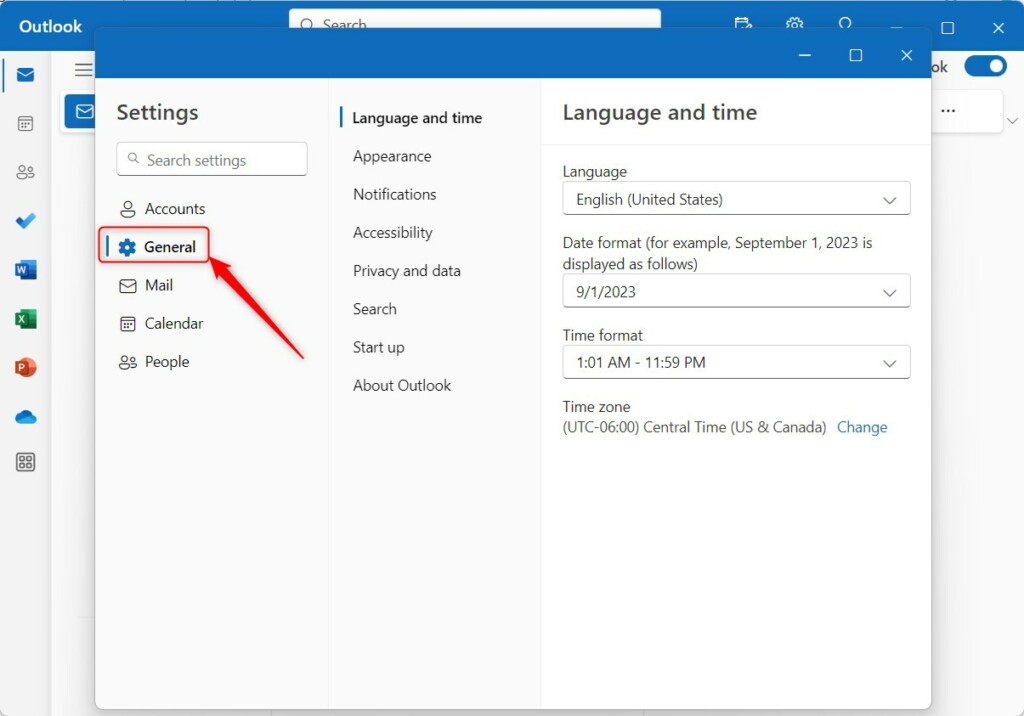Open Microsoft To Do from the sidebar
The width and height of the screenshot is (1024, 716).
pyautogui.click(x=25, y=220)
